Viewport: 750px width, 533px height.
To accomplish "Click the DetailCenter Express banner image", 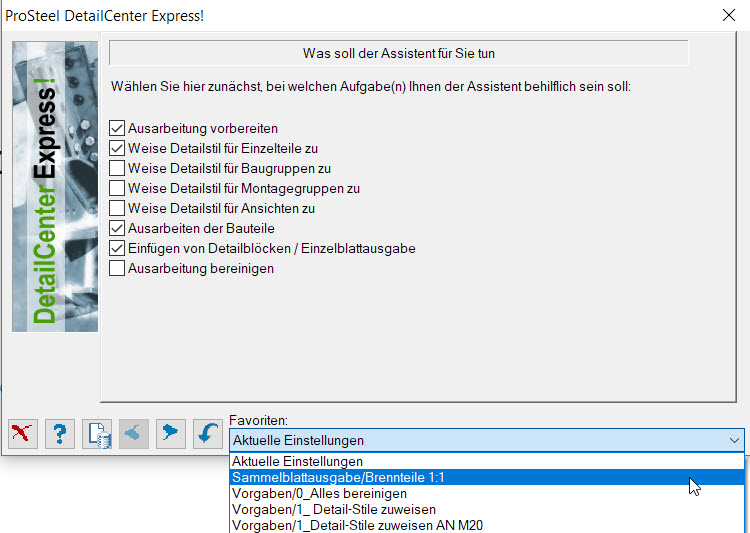I will (x=55, y=187).
